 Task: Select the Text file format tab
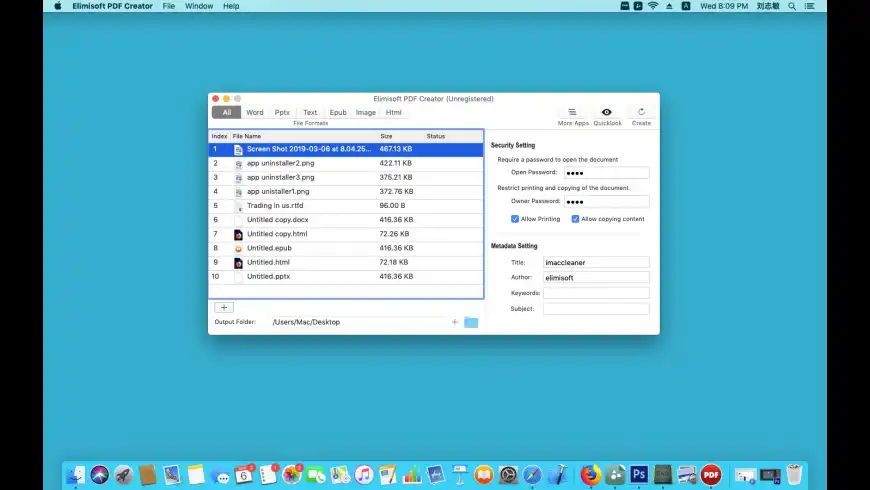310,112
